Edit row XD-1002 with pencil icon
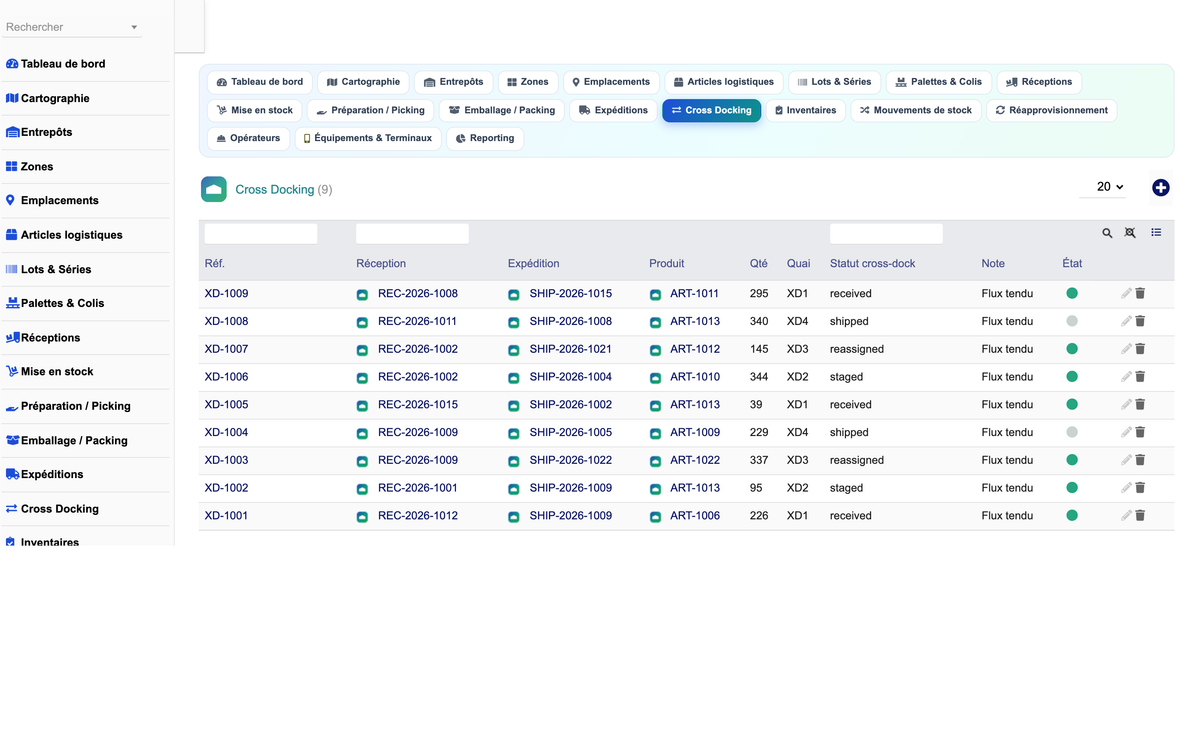Screen dimensions: 1200x743 click(x=1126, y=488)
